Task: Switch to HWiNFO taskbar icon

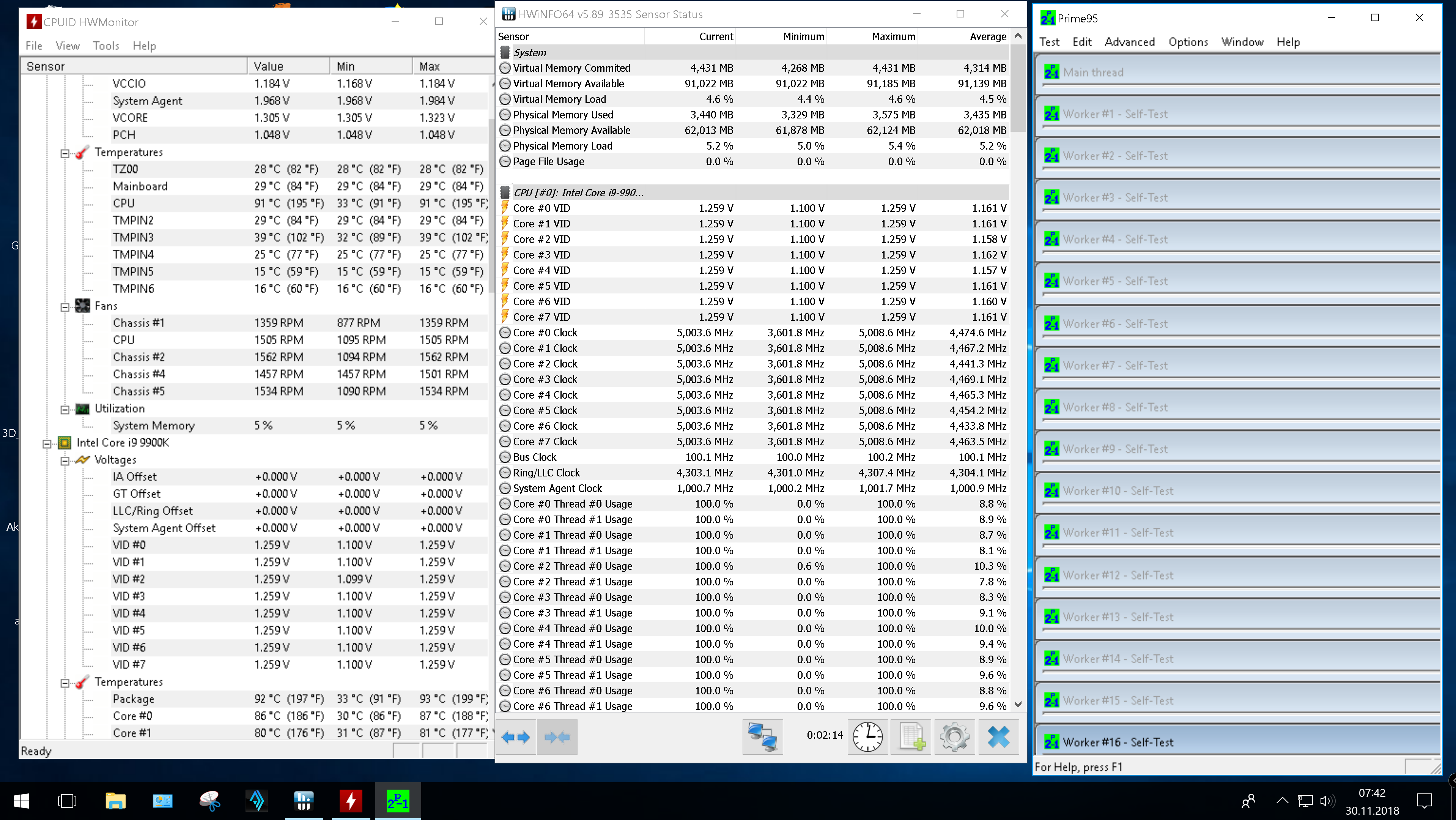Action: [304, 801]
